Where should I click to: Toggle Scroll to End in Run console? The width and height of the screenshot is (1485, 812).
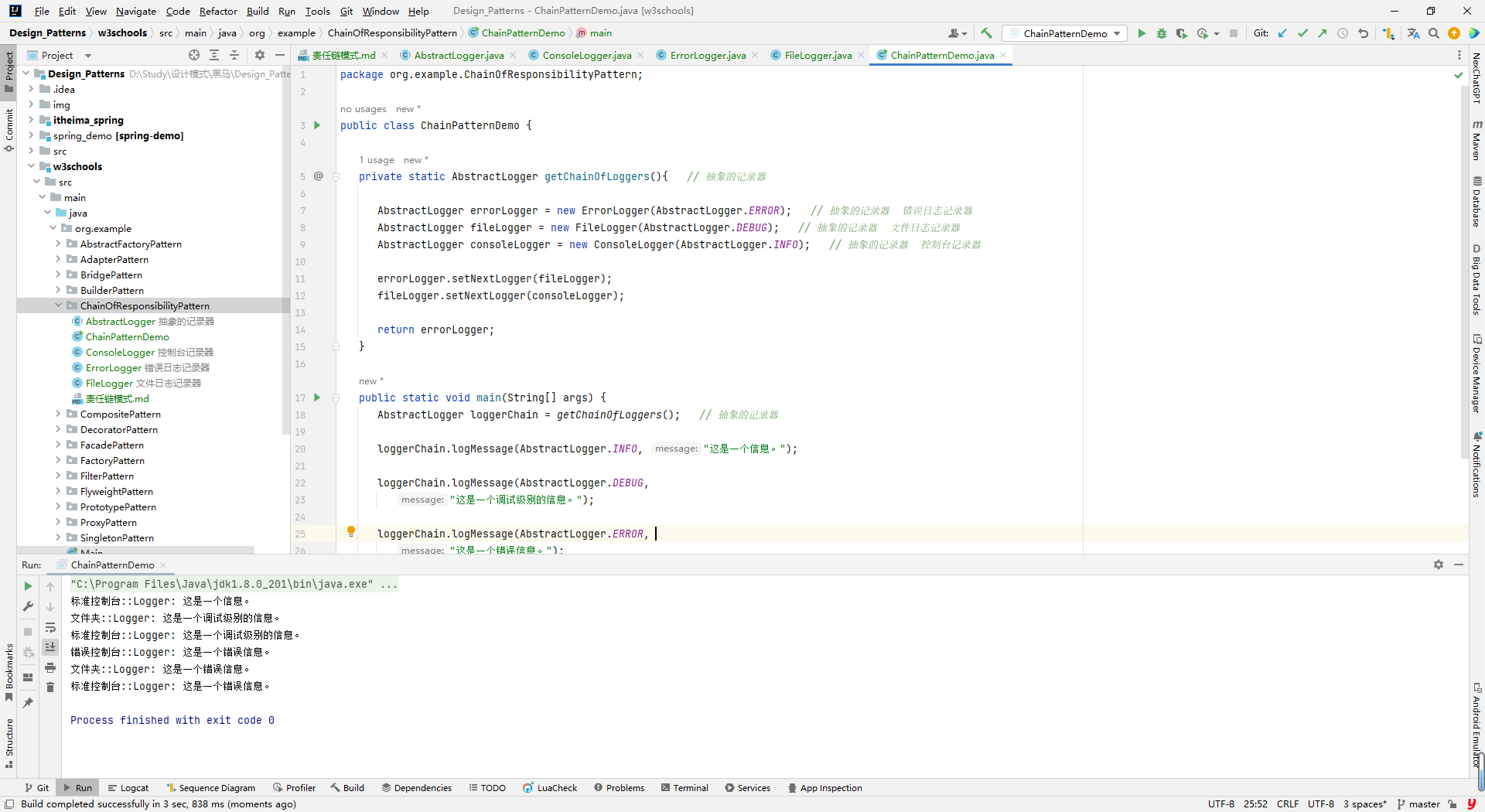tap(50, 647)
